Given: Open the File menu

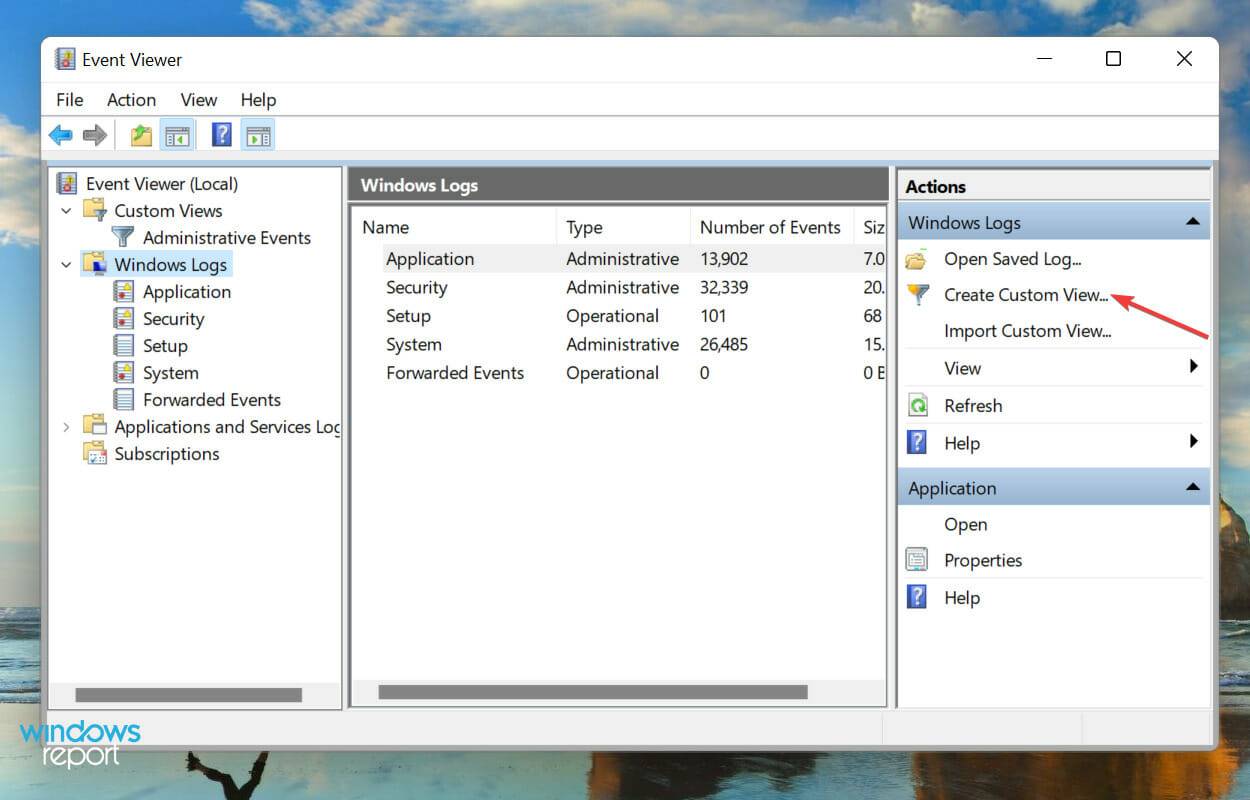Looking at the screenshot, I should click(70, 100).
